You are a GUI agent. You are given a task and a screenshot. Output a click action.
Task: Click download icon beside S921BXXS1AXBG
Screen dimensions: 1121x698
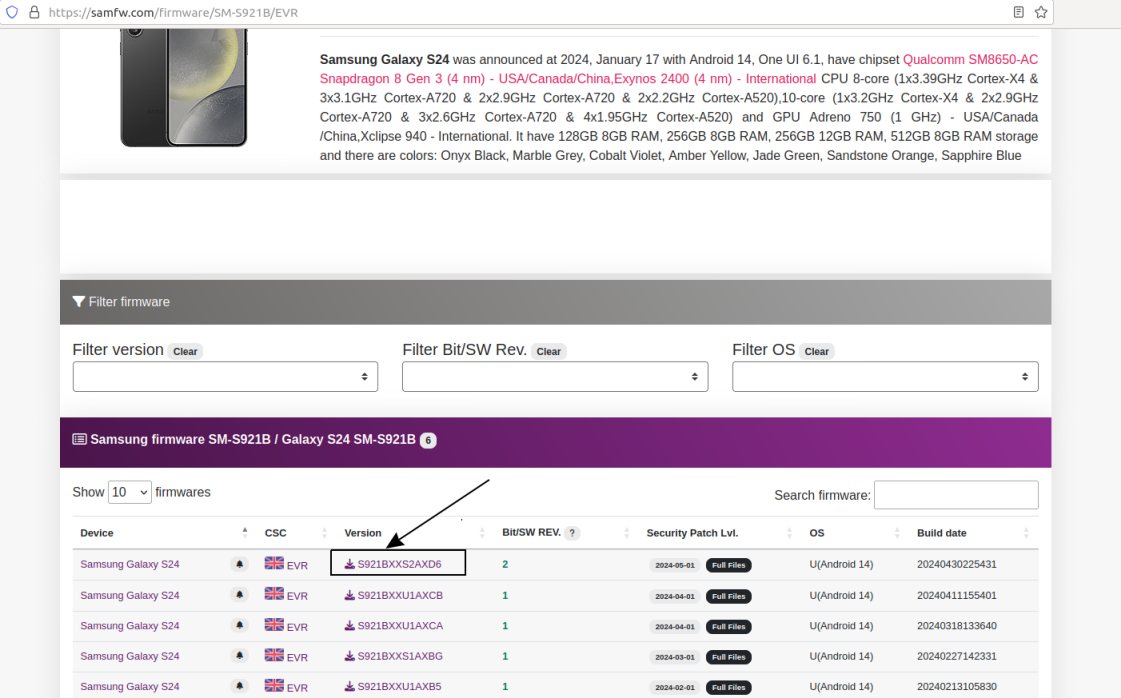(x=350, y=656)
